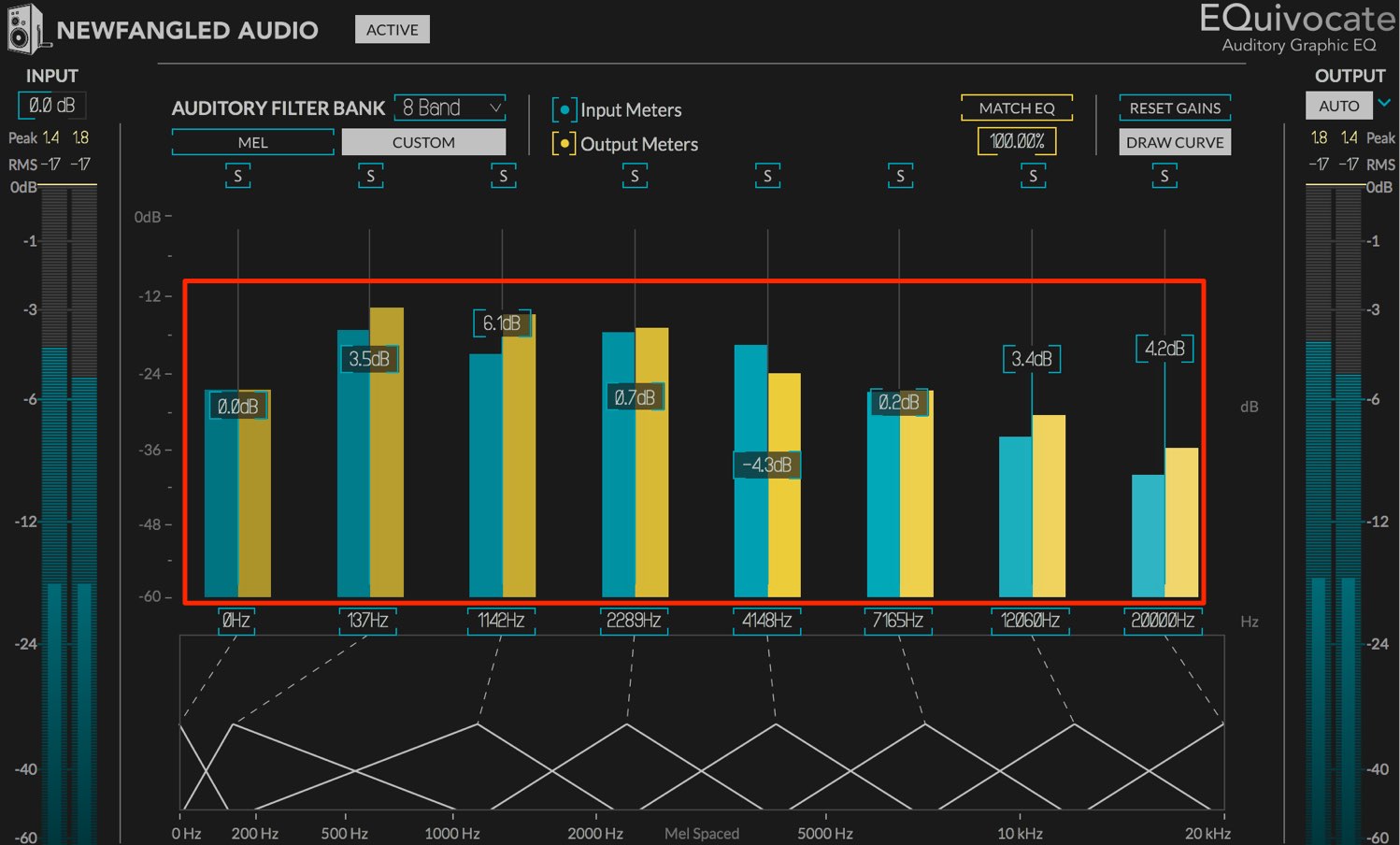This screenshot has width=1400, height=845.
Task: Toggle Input Meters checkbox
Action: tap(564, 110)
